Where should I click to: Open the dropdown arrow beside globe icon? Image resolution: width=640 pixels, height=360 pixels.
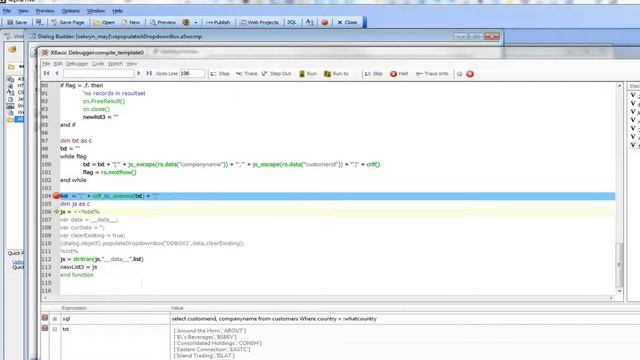[x=196, y=22]
